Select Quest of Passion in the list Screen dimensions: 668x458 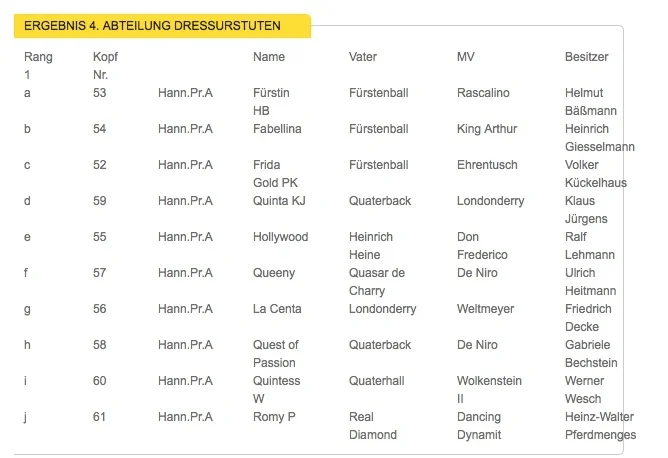(x=276, y=354)
